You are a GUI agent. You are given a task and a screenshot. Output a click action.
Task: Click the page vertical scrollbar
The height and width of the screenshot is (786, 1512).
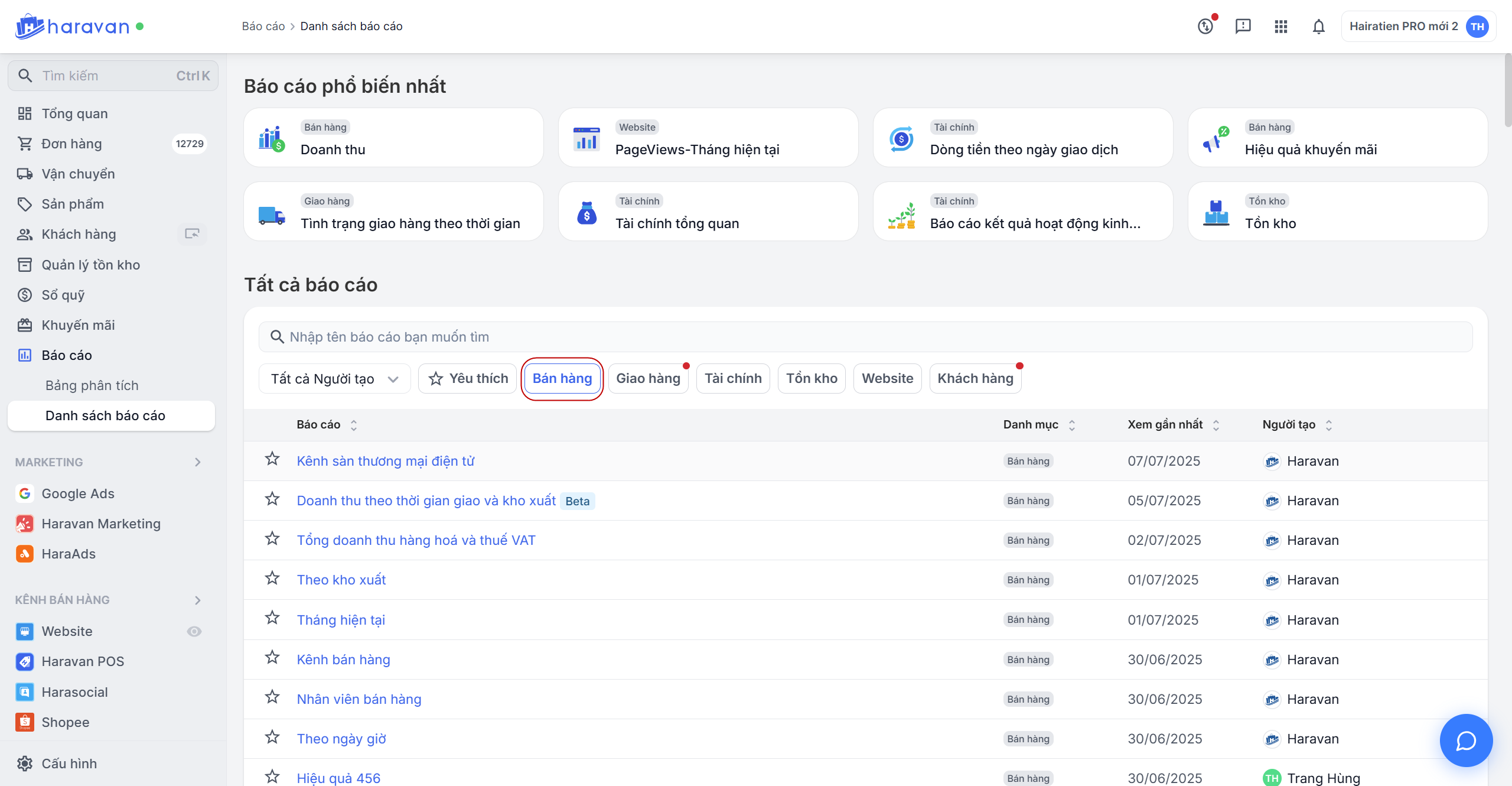pos(1507,89)
